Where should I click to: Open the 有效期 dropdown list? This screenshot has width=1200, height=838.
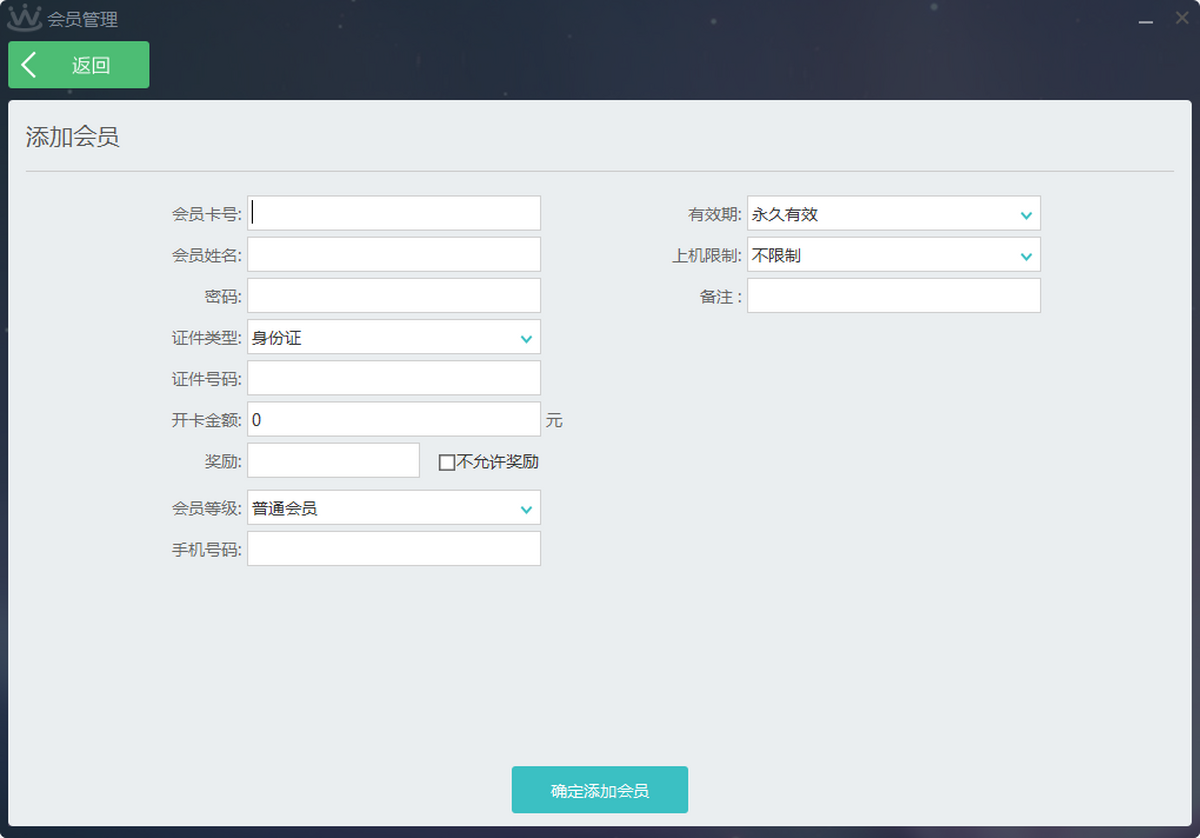pos(893,214)
